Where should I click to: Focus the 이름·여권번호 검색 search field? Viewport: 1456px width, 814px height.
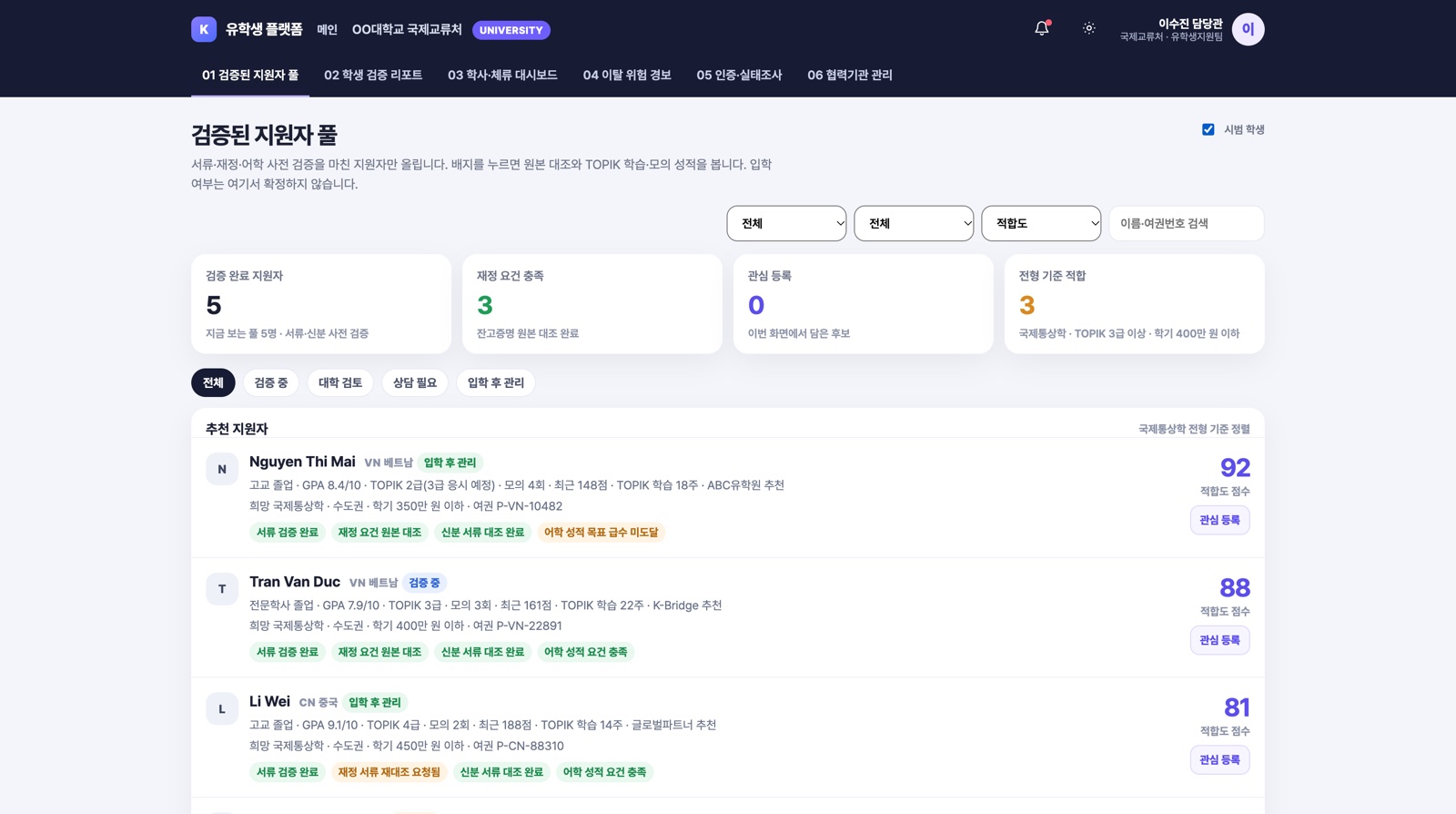[x=1186, y=223]
